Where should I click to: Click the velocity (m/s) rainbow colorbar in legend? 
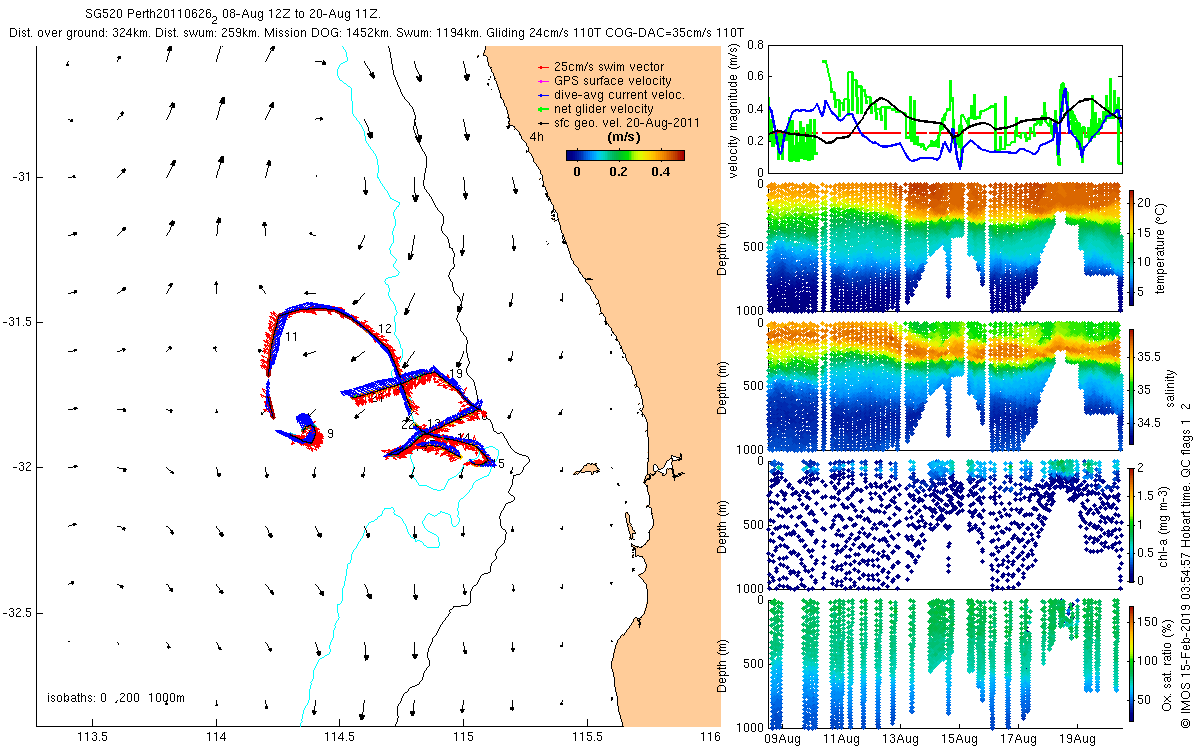(x=625, y=155)
